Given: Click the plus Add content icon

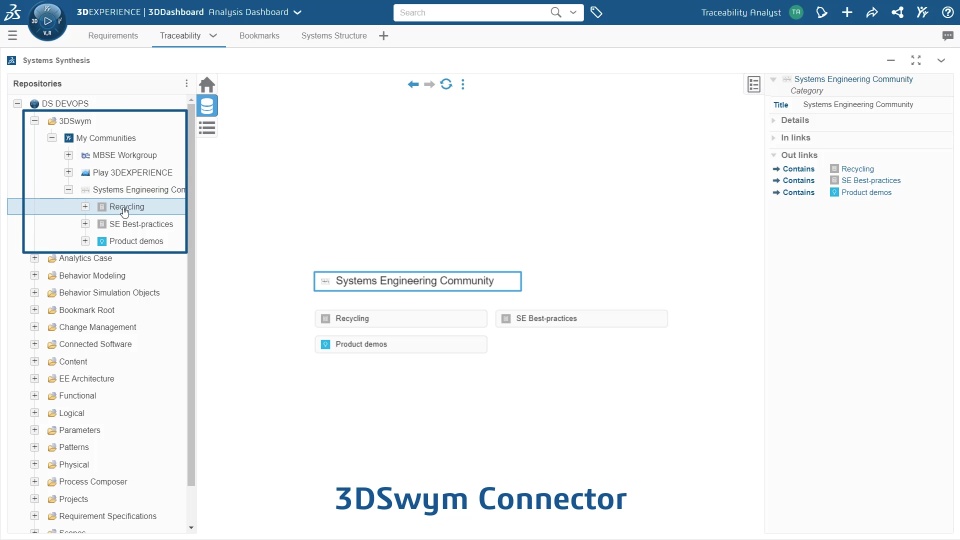Looking at the screenshot, I should (x=847, y=12).
